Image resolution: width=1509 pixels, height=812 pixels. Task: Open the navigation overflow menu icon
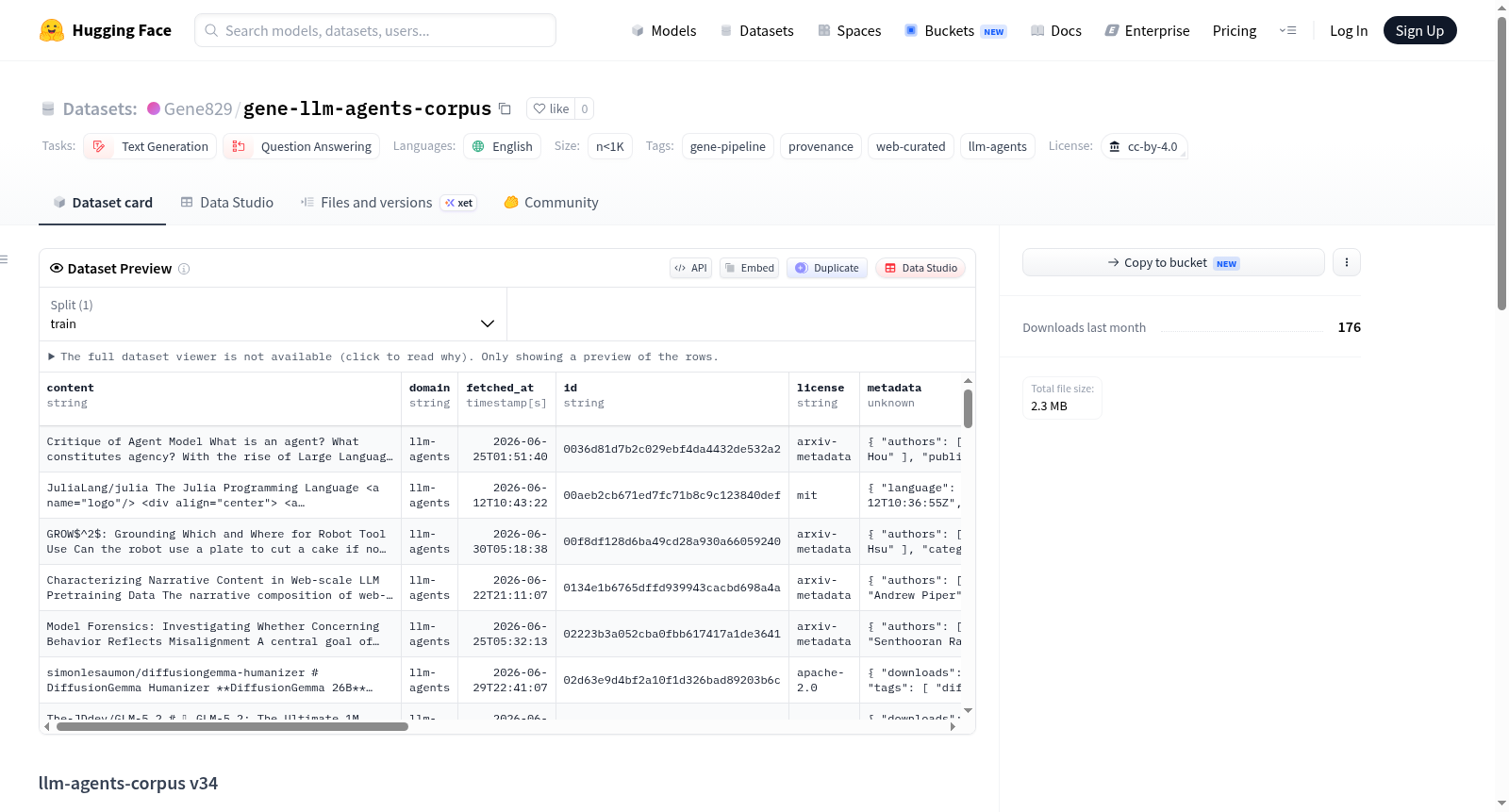click(1287, 30)
